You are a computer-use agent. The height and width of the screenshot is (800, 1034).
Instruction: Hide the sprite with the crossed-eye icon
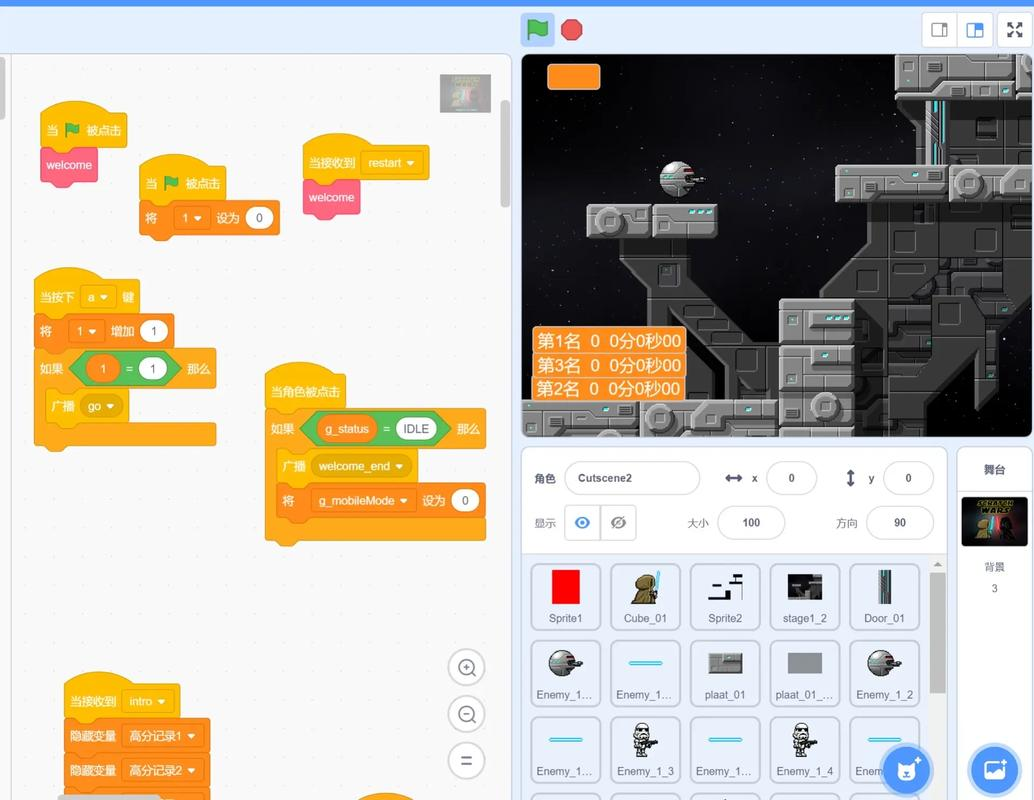pos(618,523)
